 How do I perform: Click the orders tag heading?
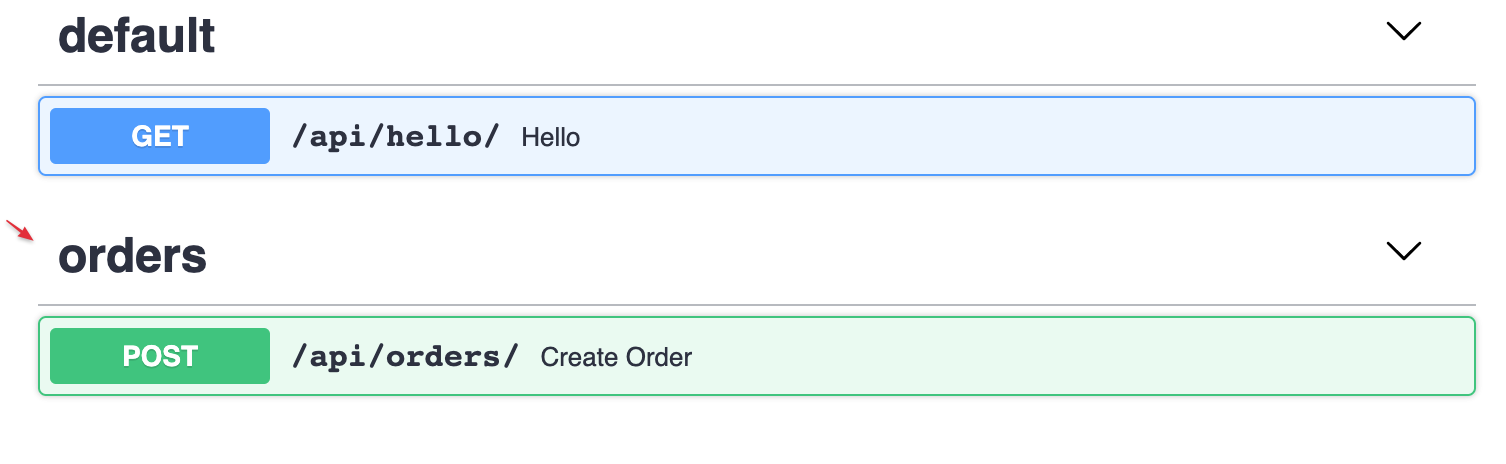133,256
